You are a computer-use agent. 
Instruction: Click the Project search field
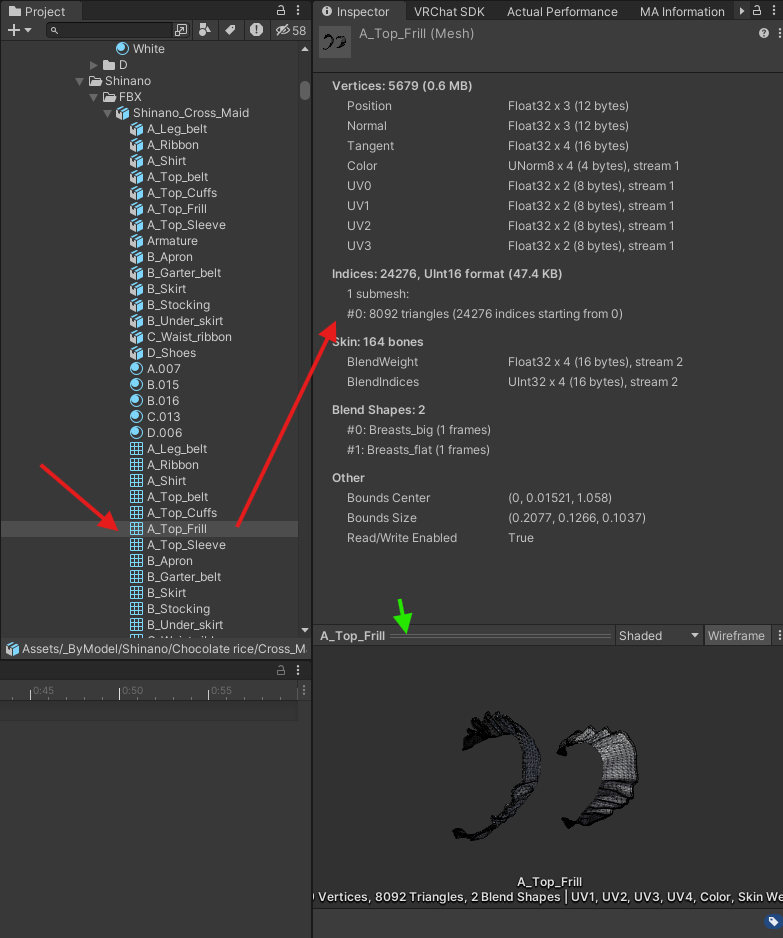point(109,30)
